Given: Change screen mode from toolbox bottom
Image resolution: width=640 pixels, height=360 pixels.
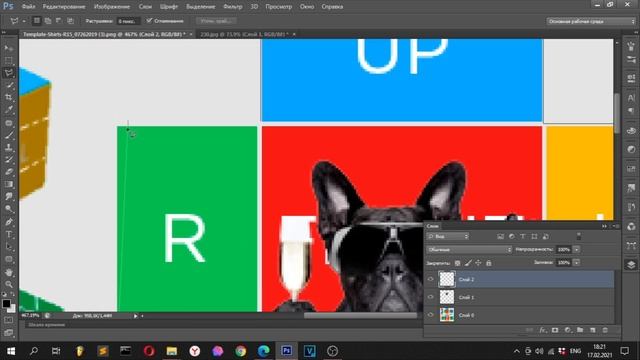Looking at the screenshot, I should pos(9,333).
